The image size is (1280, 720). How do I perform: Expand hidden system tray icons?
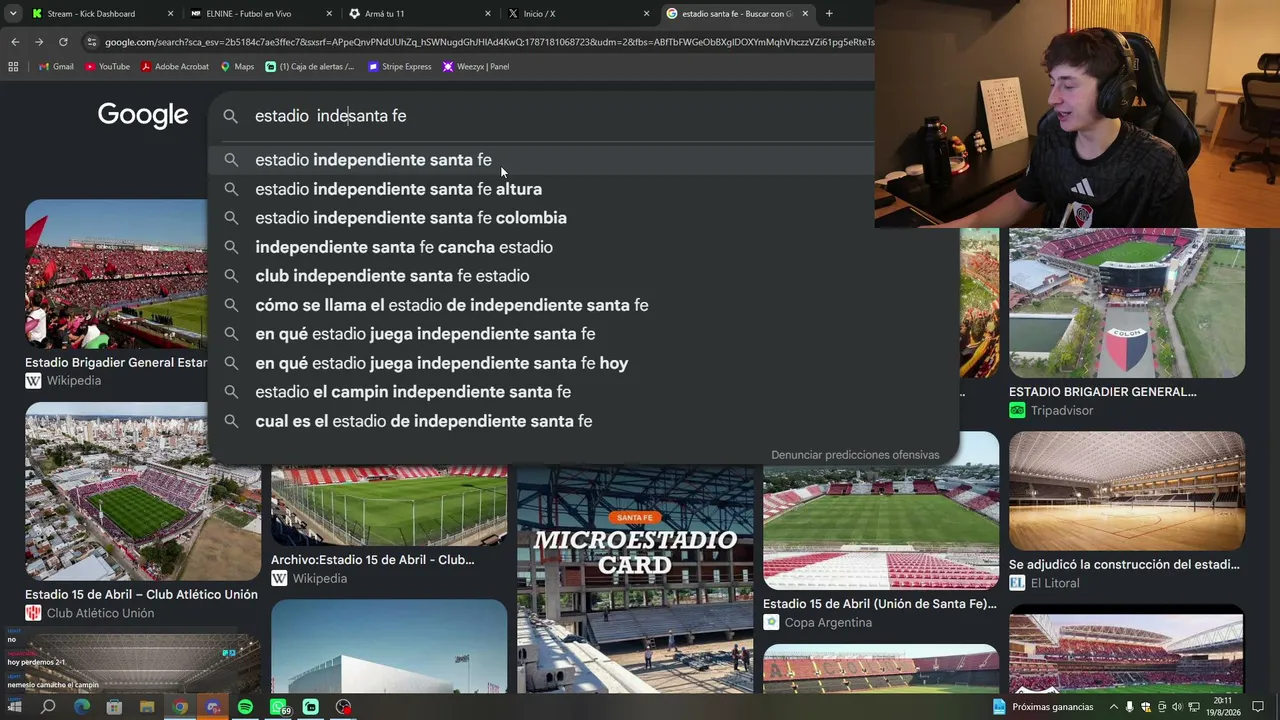point(1114,707)
